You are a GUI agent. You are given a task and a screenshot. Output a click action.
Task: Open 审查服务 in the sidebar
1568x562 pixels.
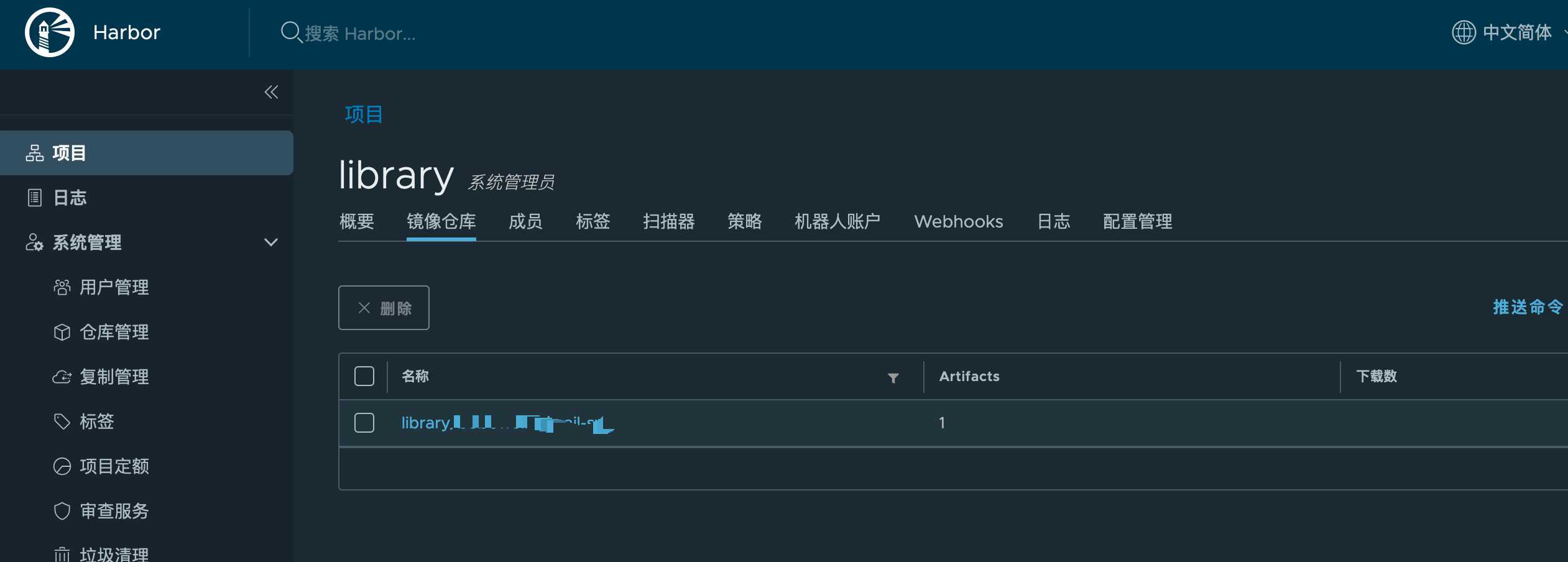(x=114, y=511)
